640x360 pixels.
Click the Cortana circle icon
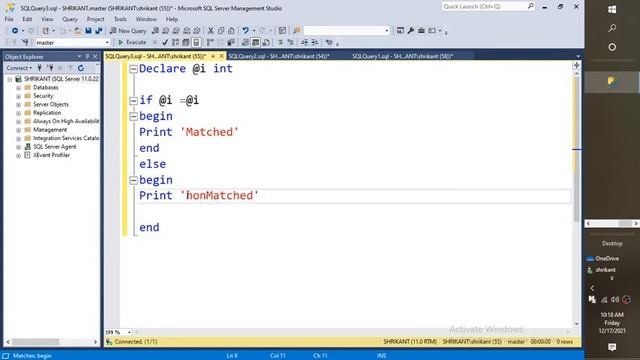coord(612,47)
